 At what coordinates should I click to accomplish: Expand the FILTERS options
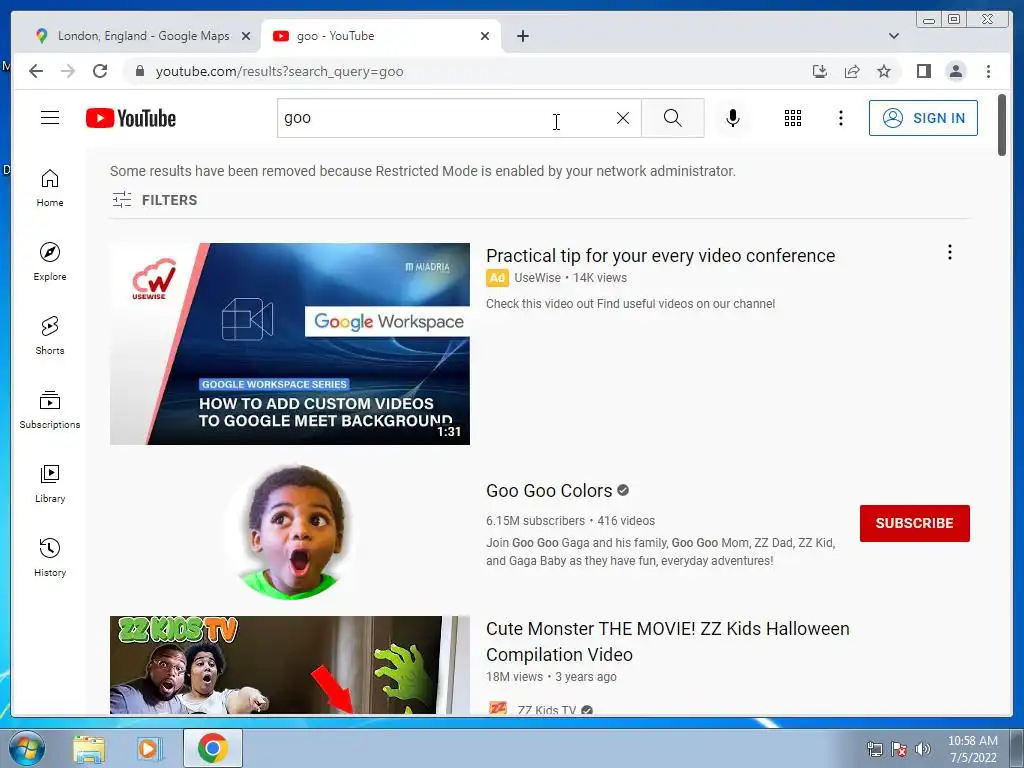pos(155,200)
